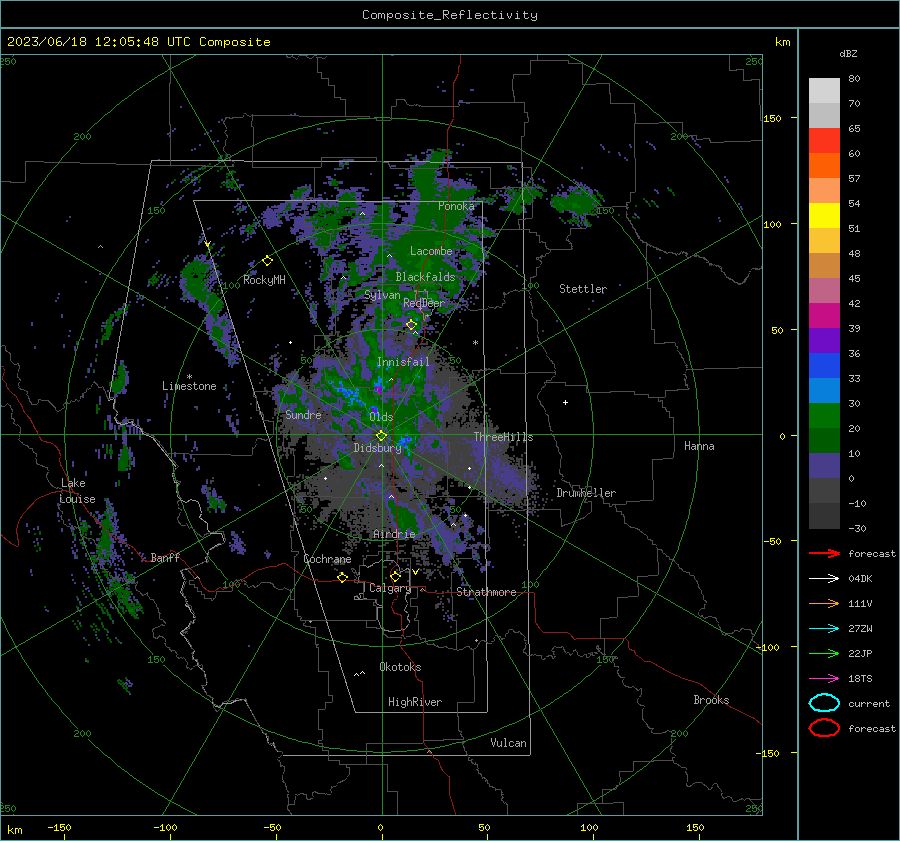This screenshot has height=841, width=900.
Task: Click the cyan current ellipse symbol
Action: (x=824, y=703)
